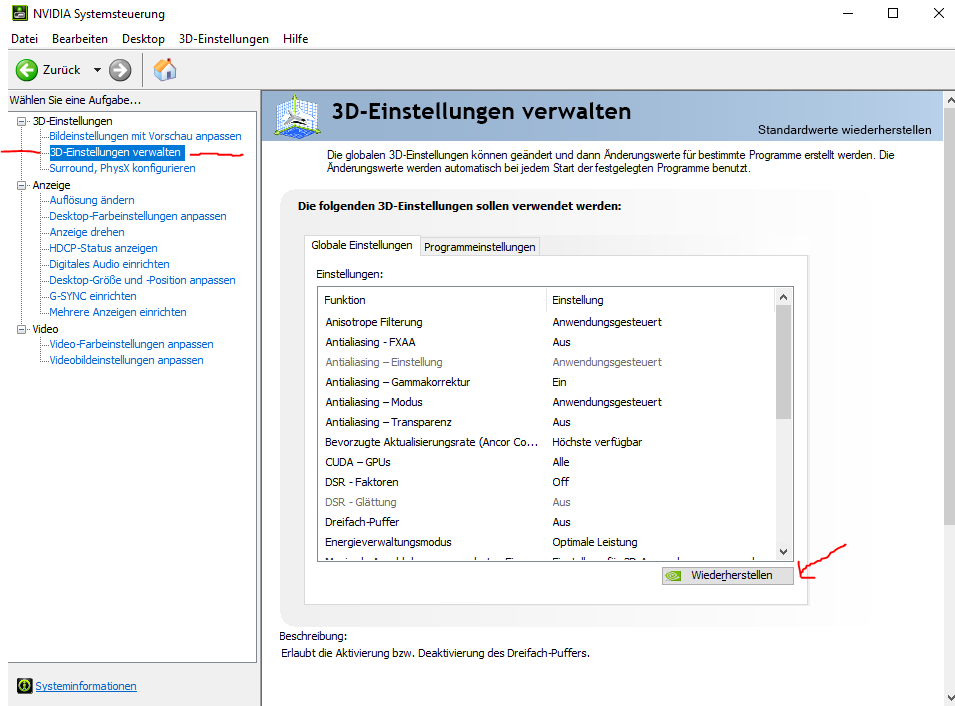The image size is (955, 706).
Task: Click the Höchste verfügbar setting value
Action: [x=597, y=442]
